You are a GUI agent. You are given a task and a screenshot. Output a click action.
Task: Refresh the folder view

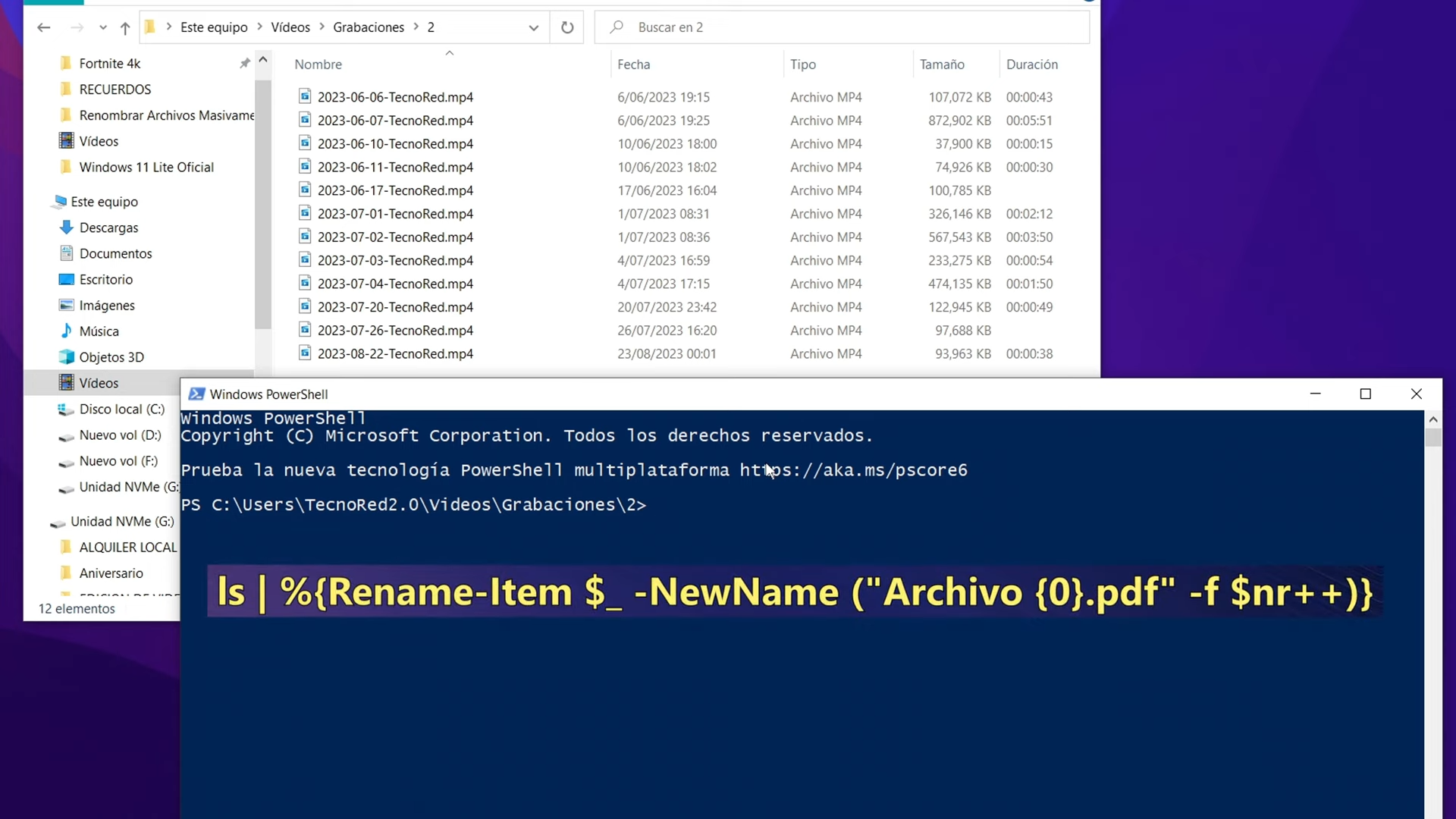point(567,27)
